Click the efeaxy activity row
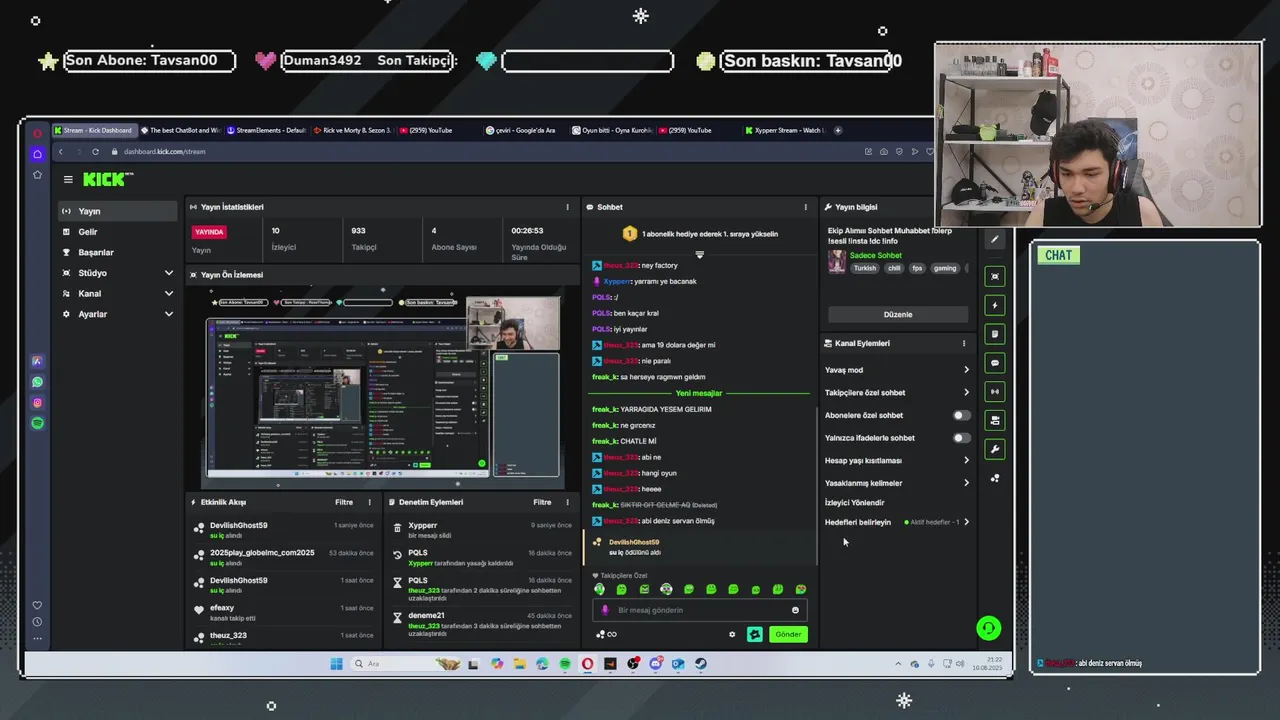Image resolution: width=1280 pixels, height=720 pixels. [284, 612]
